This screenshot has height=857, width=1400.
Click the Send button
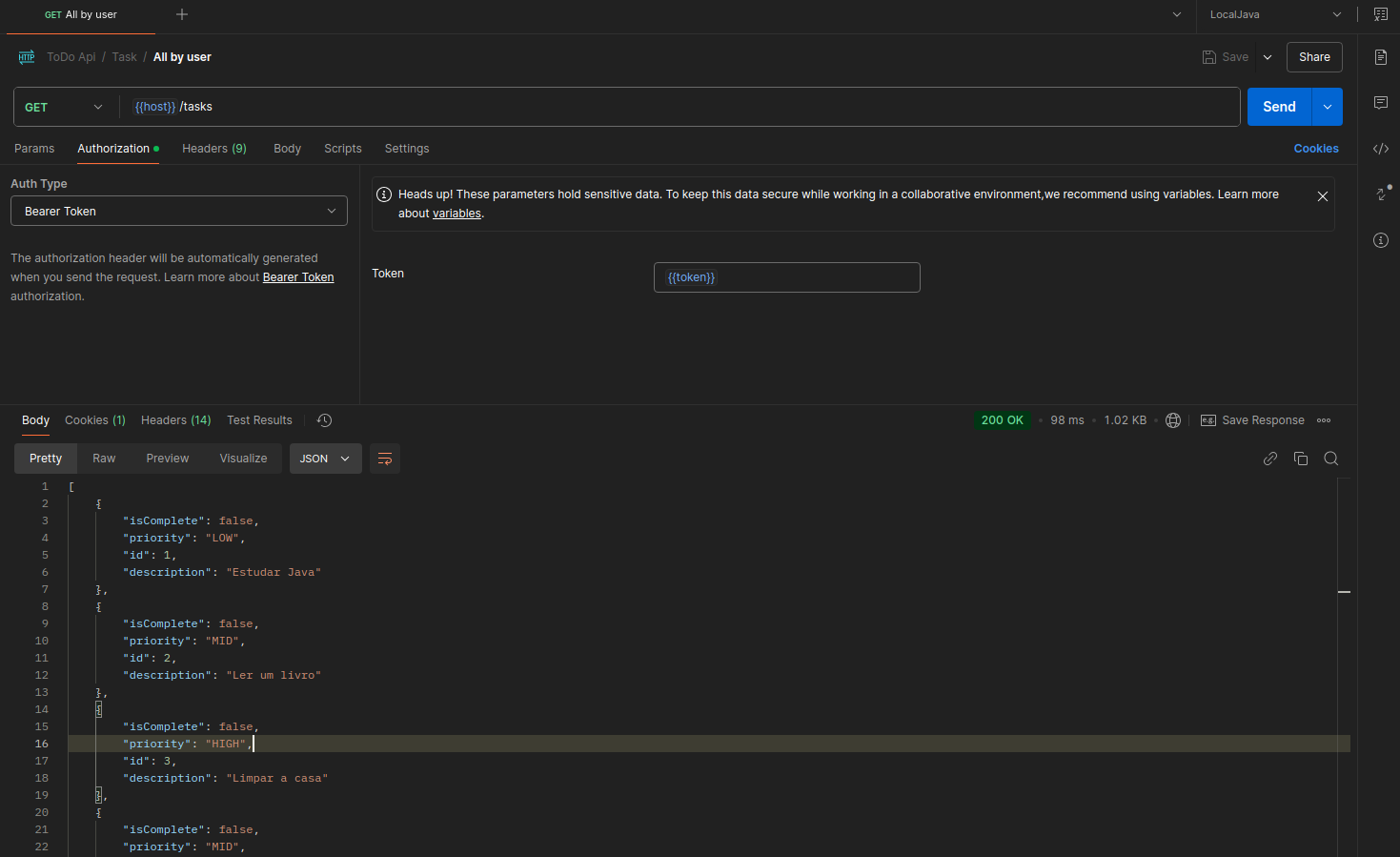click(1279, 107)
